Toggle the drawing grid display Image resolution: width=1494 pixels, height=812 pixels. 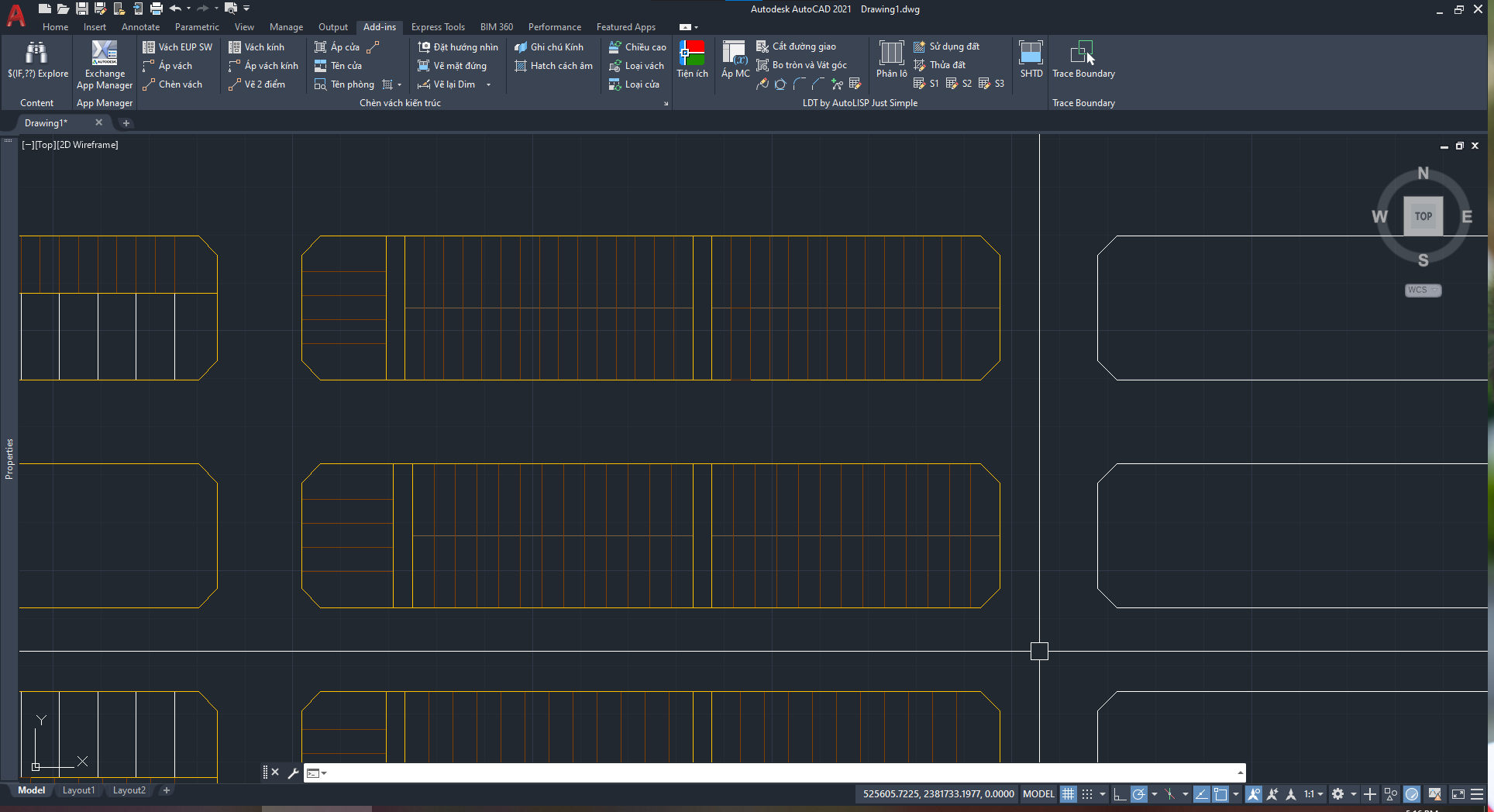[1068, 794]
